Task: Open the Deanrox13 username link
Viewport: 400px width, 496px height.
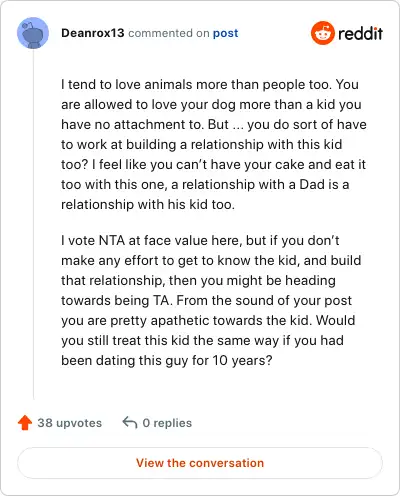Action: click(x=93, y=33)
